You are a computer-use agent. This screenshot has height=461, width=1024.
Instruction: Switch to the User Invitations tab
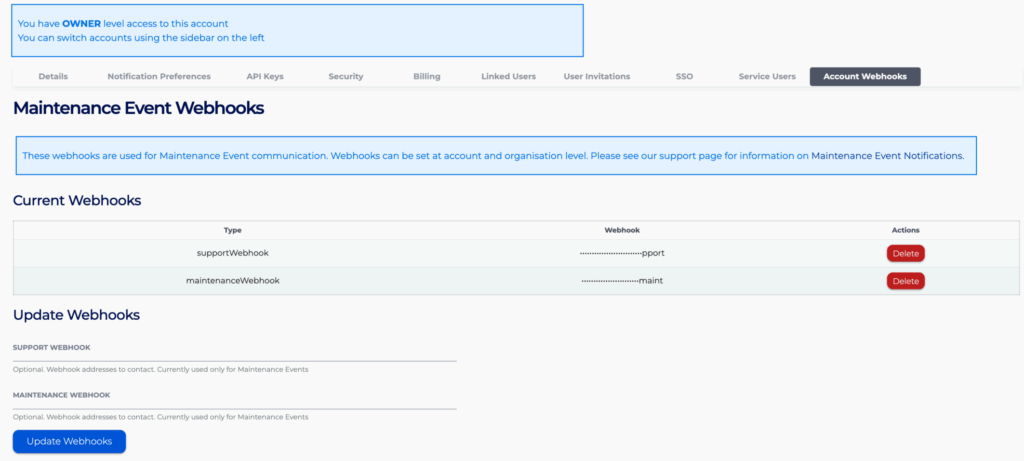(596, 76)
